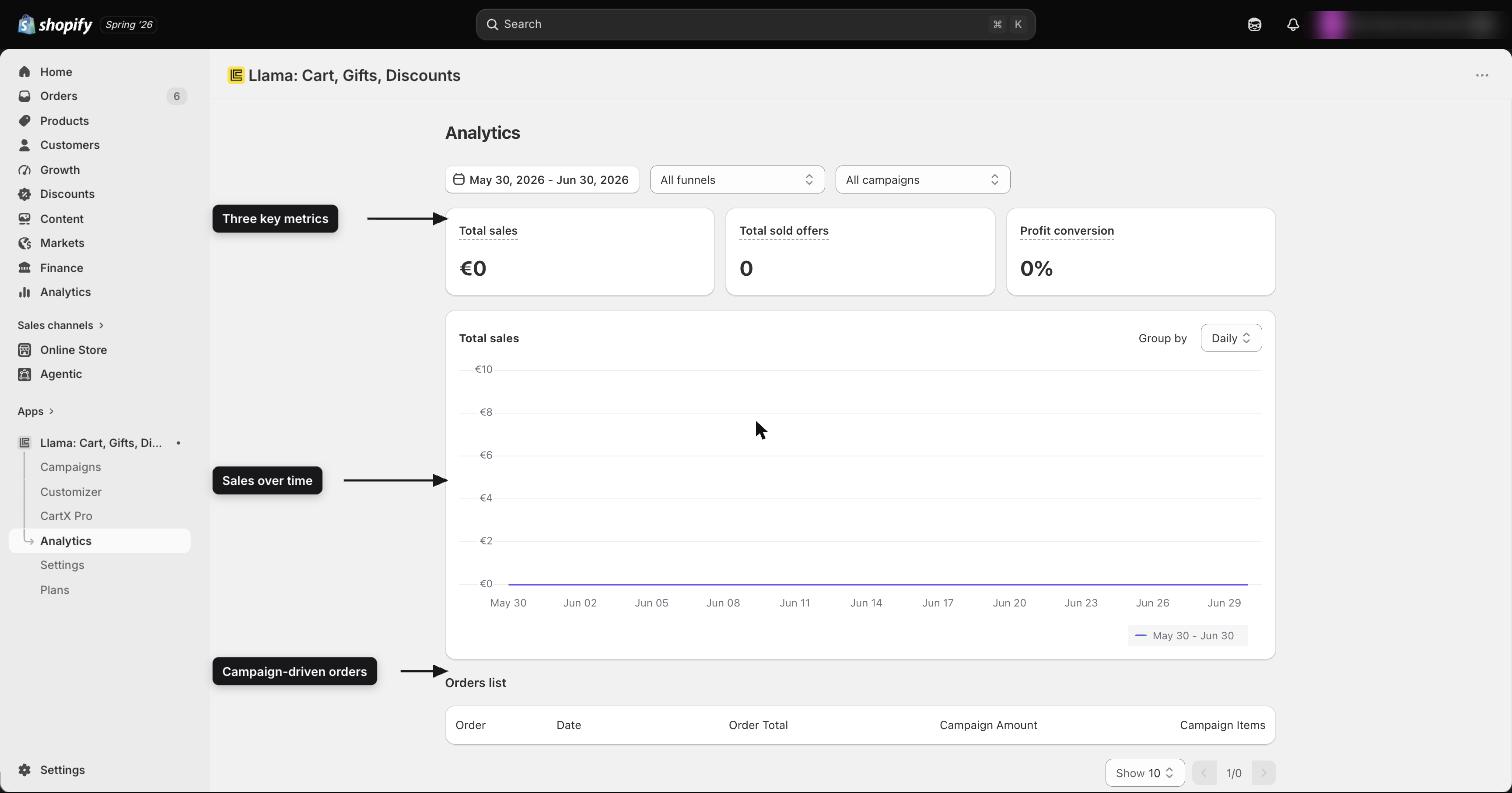Screen dimensions: 1512x793
Task: Open the Customizer submenu item
Action: coord(71,492)
